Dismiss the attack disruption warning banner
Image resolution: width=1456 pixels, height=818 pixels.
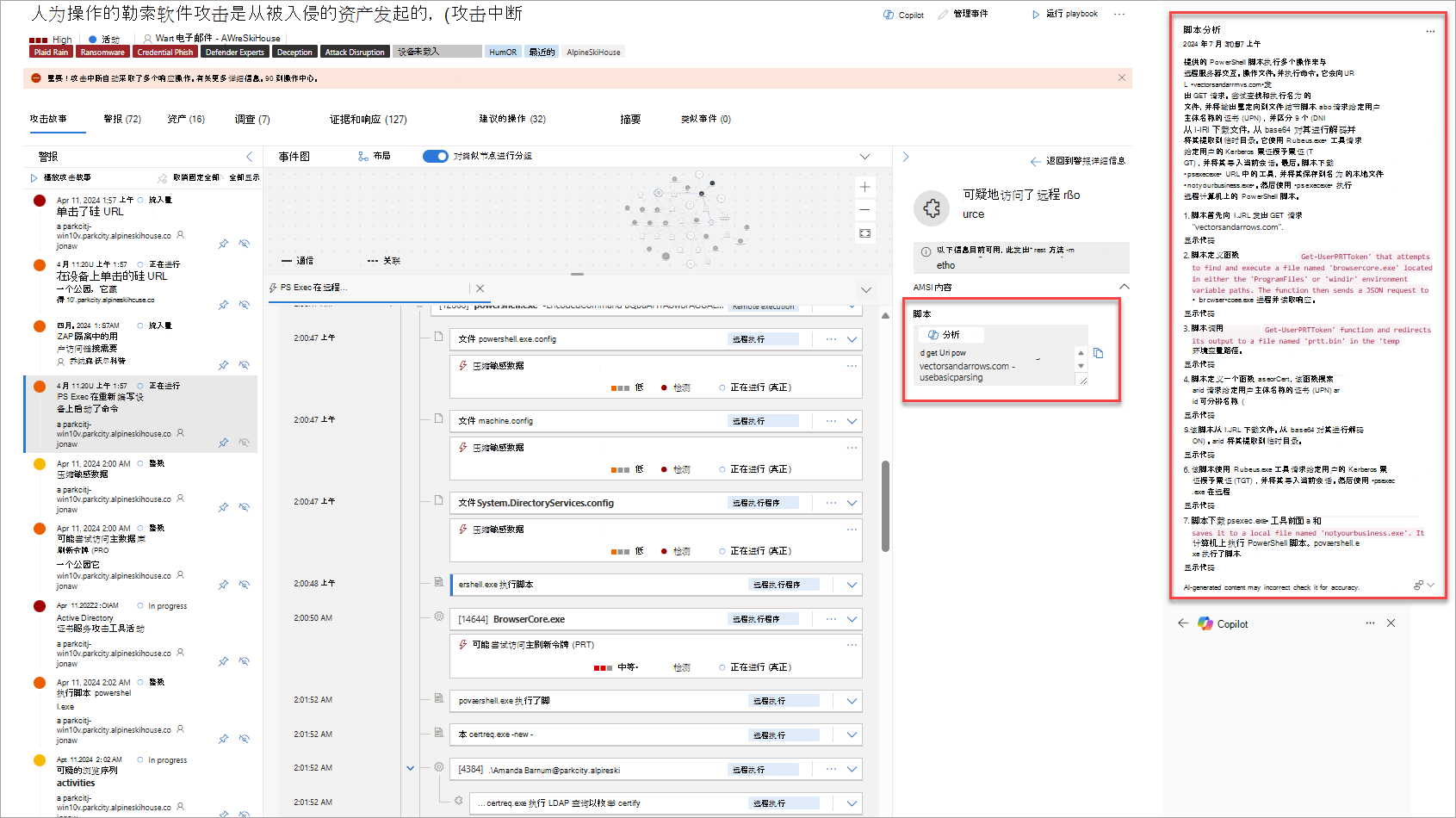pyautogui.click(x=1122, y=77)
